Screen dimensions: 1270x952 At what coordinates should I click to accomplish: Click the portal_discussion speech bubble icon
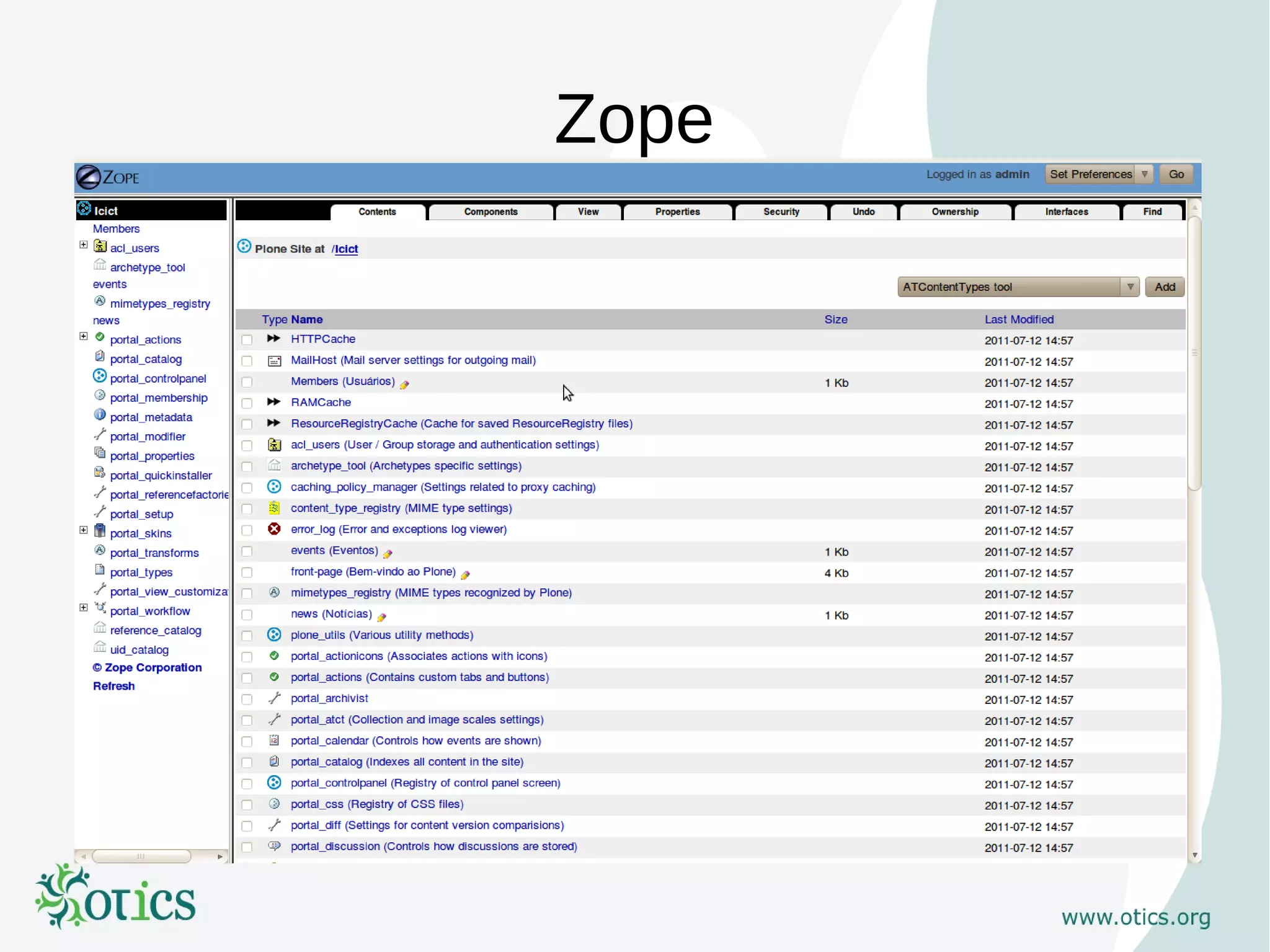(274, 846)
